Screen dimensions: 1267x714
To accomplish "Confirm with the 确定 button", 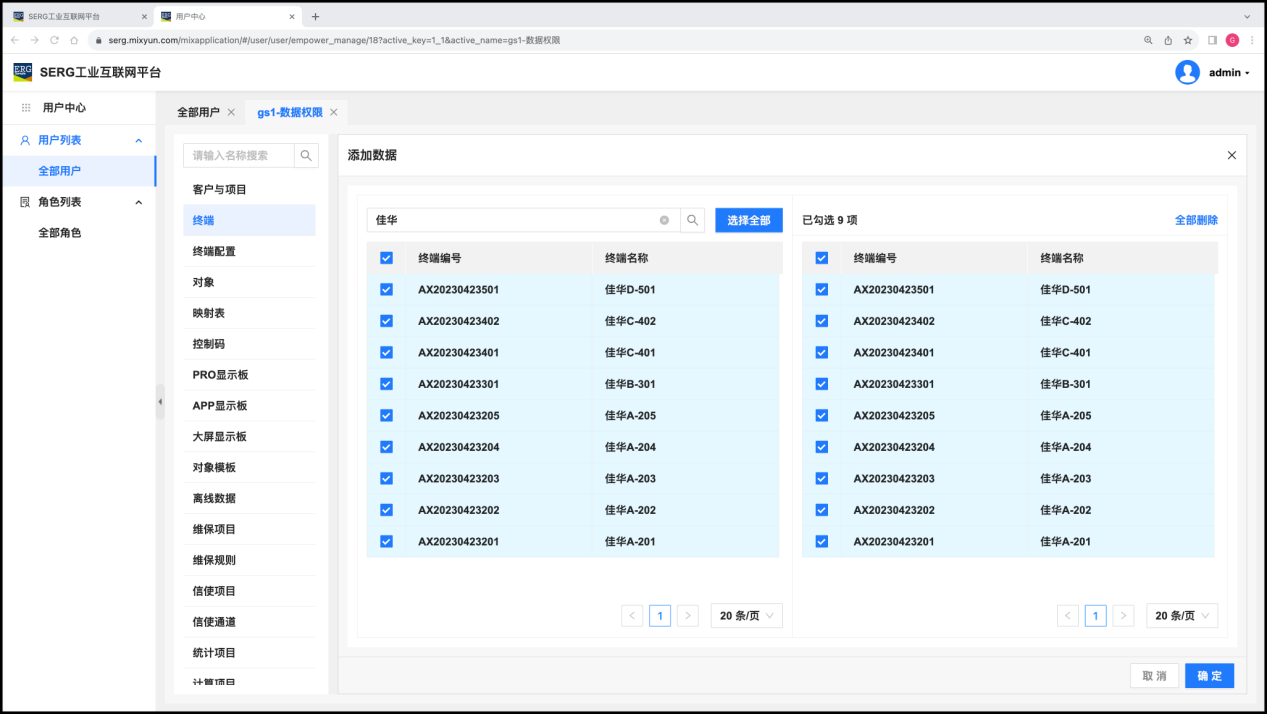I will tap(1209, 676).
